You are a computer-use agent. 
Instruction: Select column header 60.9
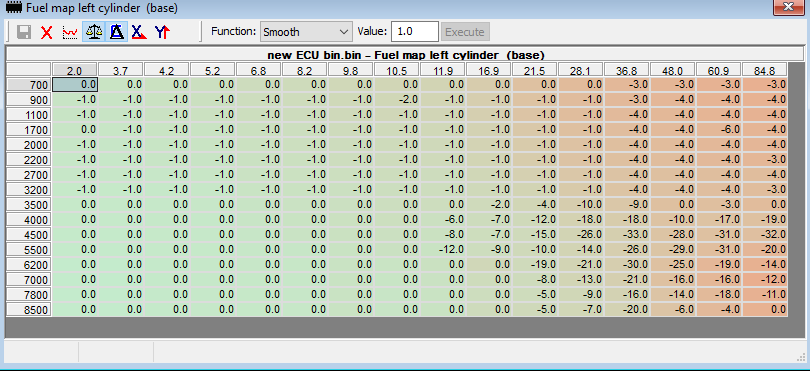click(x=719, y=70)
